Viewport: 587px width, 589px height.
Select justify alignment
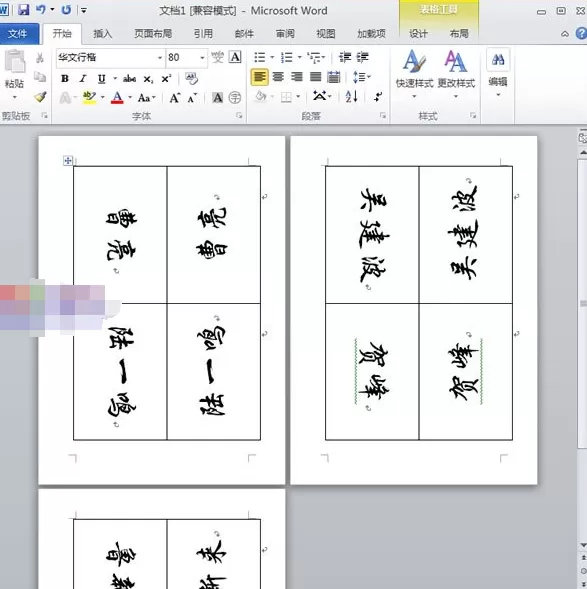[315, 77]
